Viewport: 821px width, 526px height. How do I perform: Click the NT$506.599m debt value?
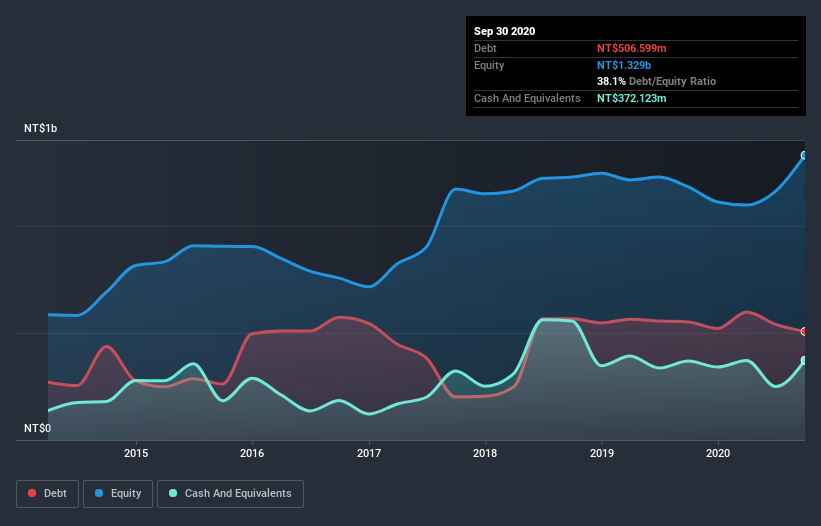(x=631, y=48)
